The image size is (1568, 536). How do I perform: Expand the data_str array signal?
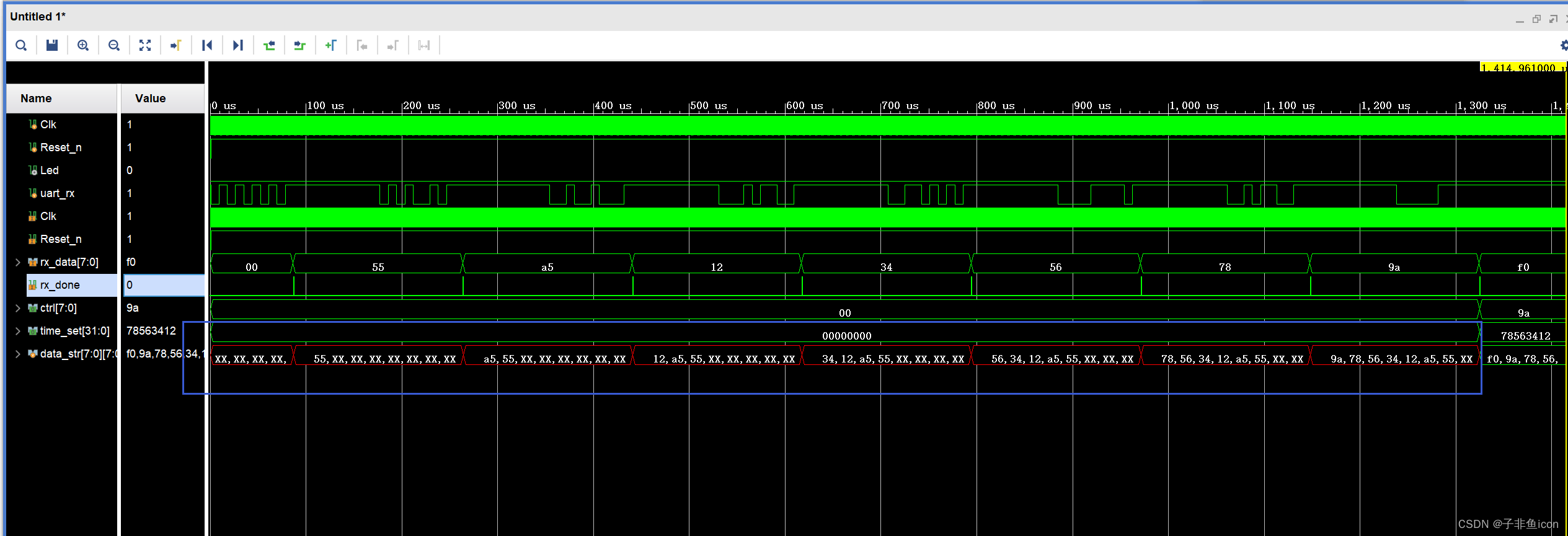click(18, 354)
